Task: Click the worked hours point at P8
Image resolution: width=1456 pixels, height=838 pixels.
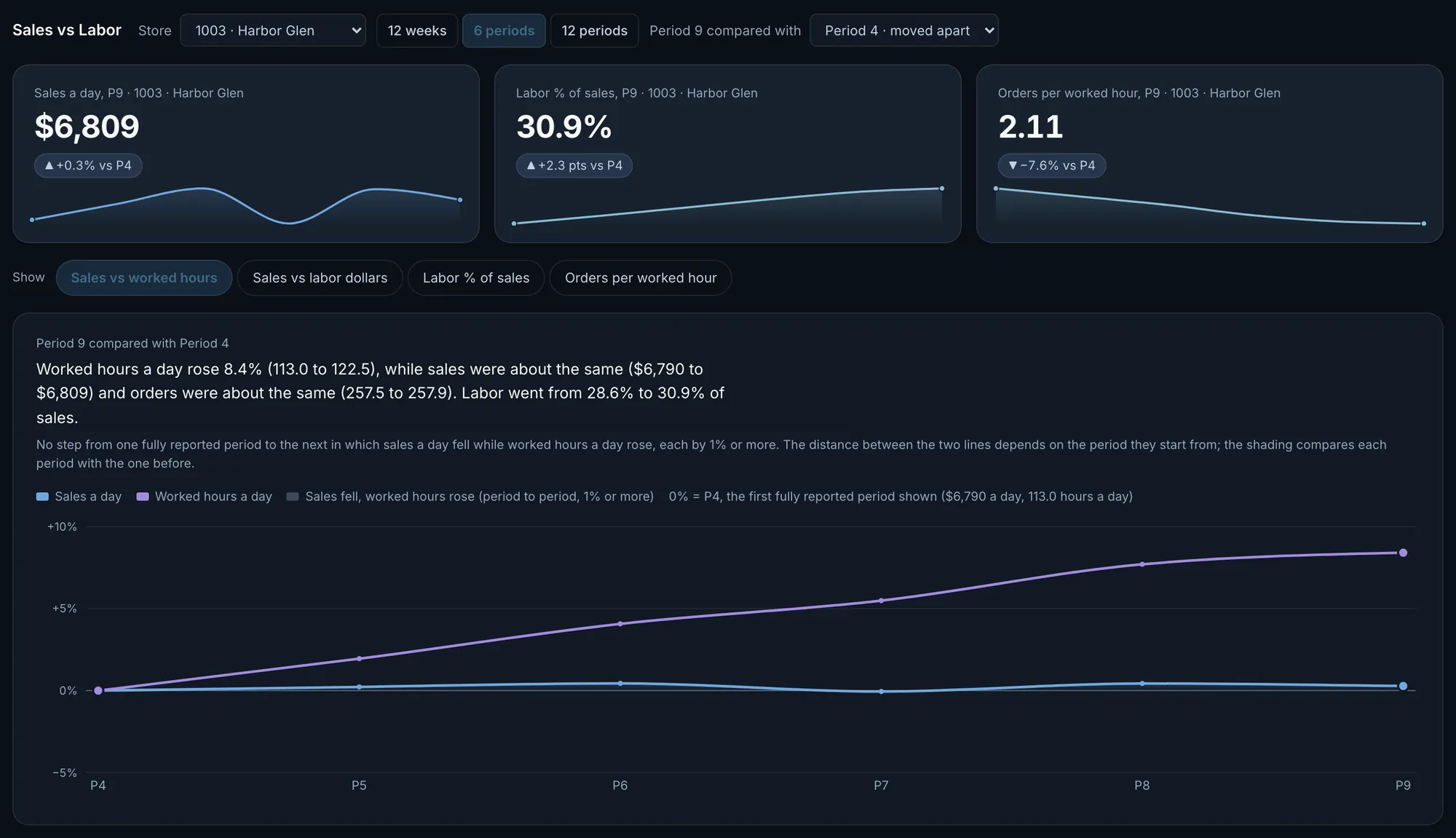Action: coord(1142,564)
